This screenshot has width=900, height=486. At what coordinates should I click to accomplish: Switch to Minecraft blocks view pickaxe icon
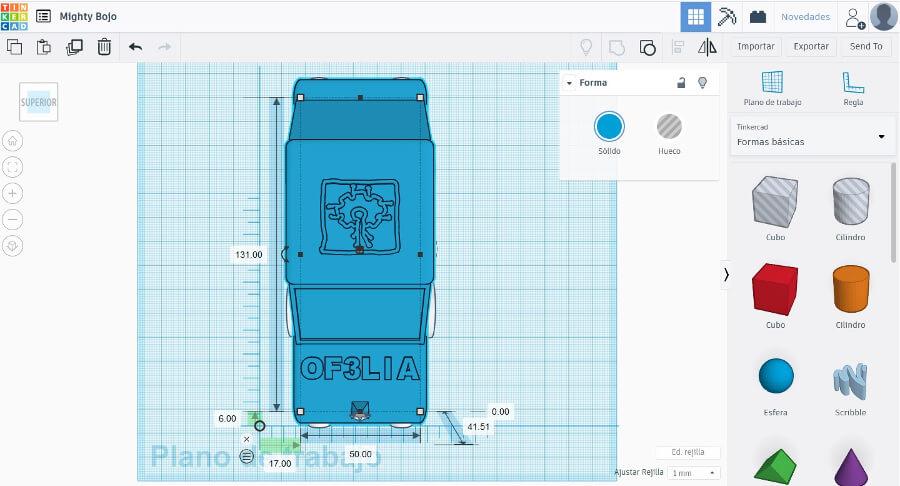pos(727,16)
